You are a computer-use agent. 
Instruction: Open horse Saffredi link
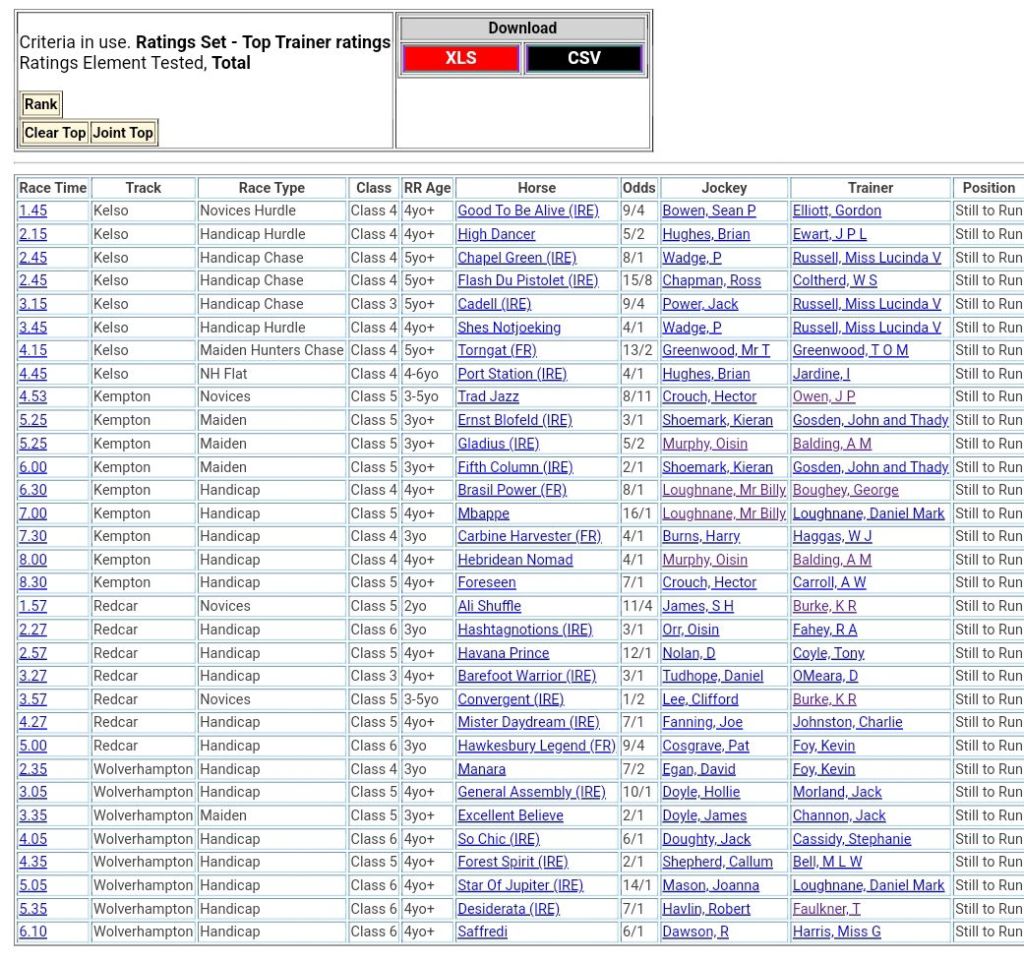click(482, 932)
